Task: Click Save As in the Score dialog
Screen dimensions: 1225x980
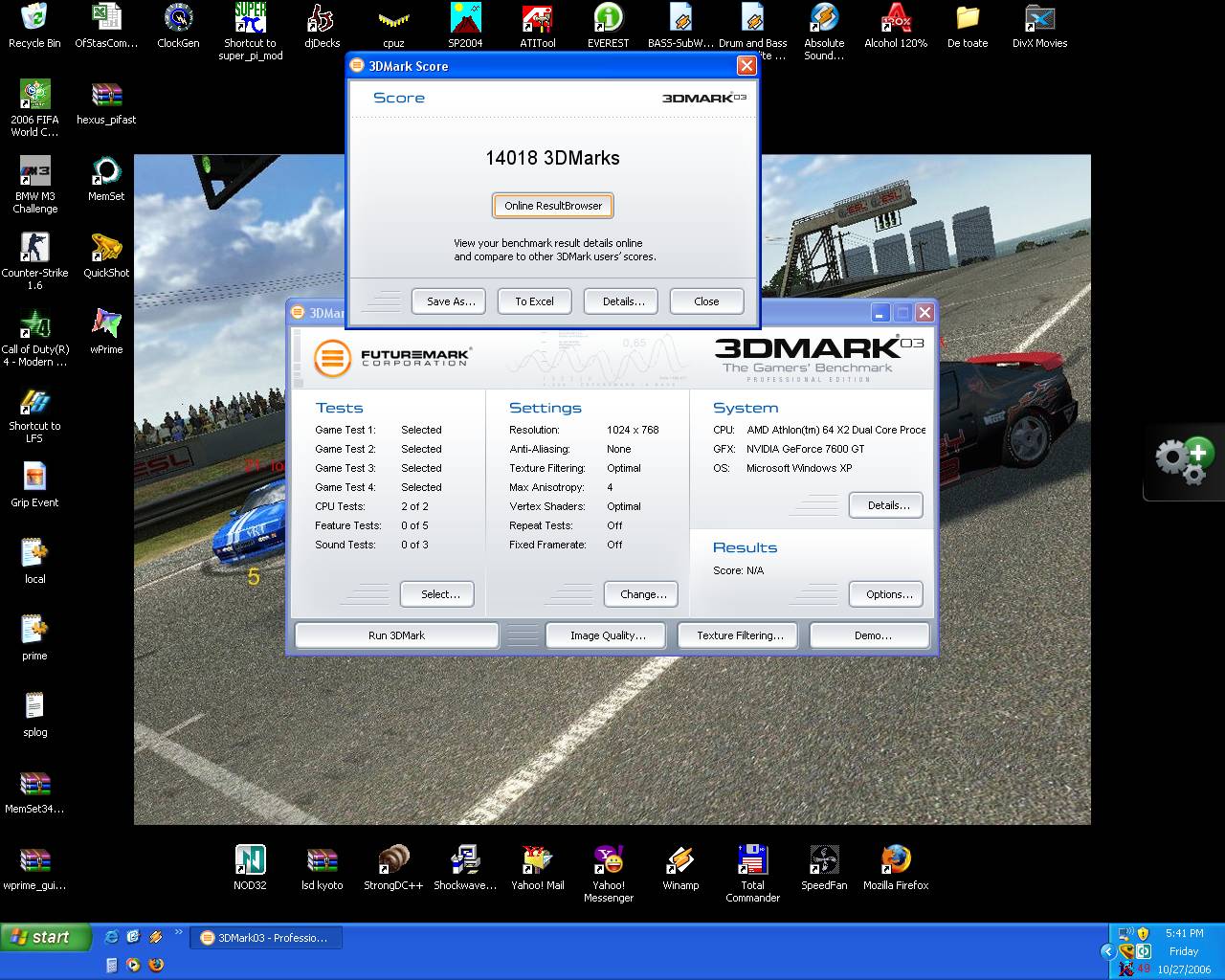Action: click(x=450, y=301)
